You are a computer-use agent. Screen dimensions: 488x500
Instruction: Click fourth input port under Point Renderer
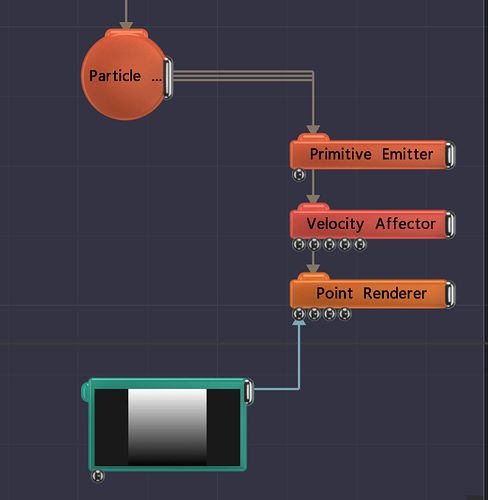345,314
